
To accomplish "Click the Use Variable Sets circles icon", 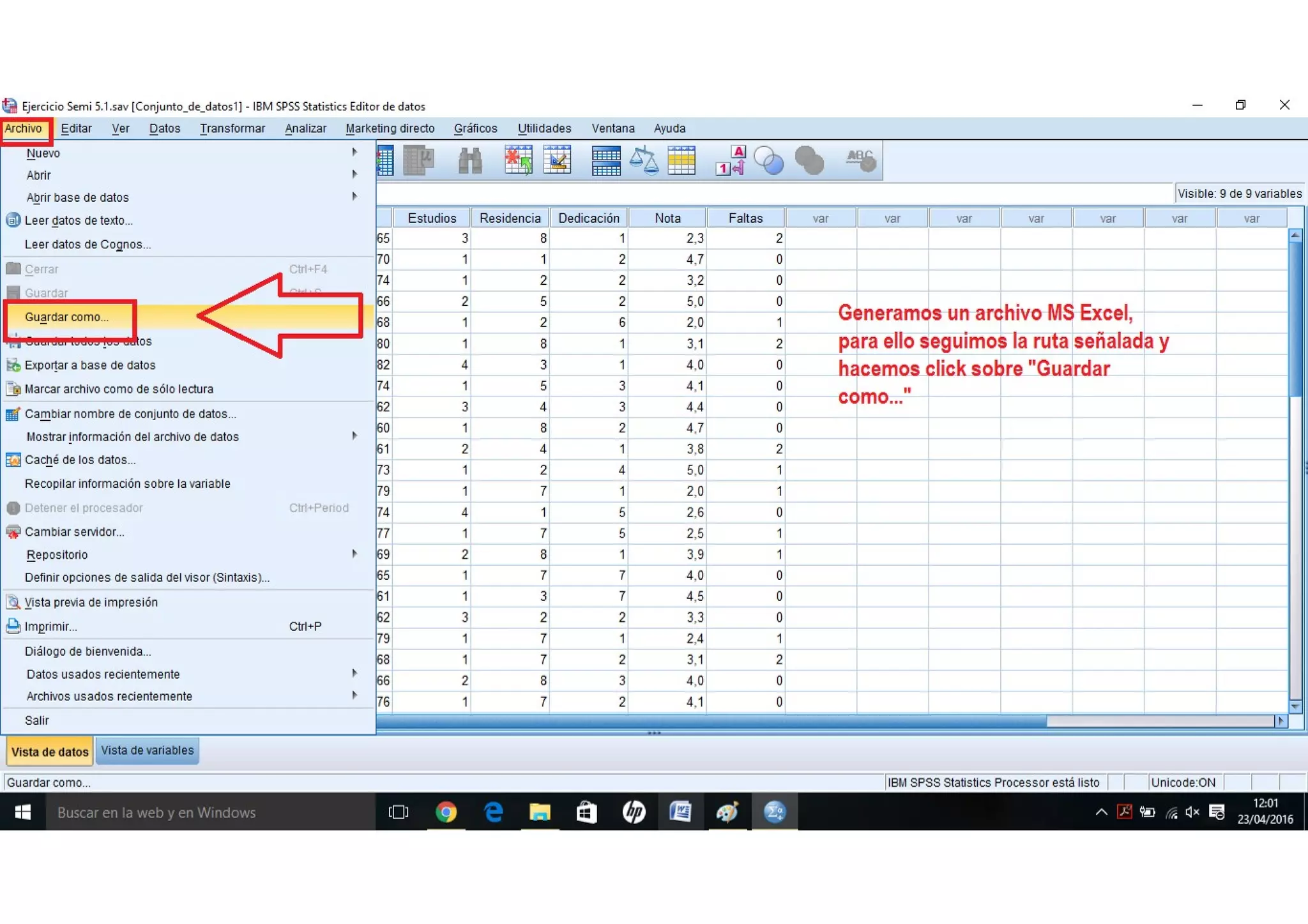I will (768, 161).
